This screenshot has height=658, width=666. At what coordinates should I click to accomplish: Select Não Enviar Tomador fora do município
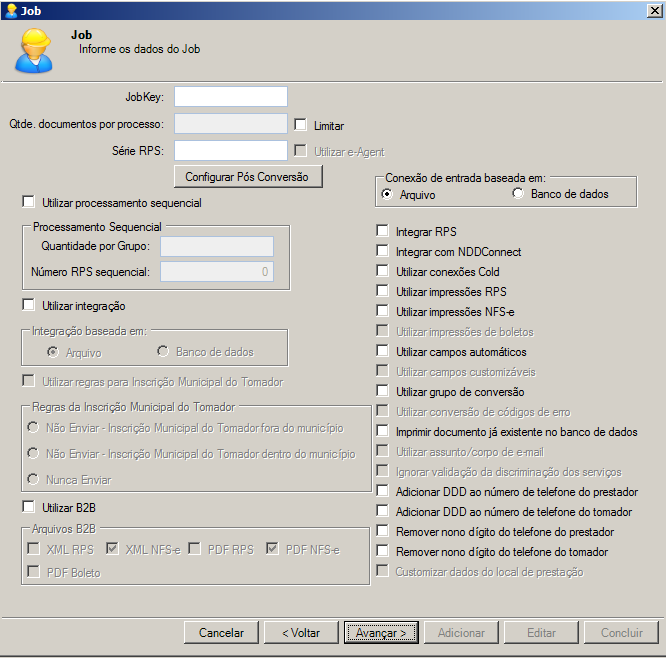coord(33,427)
